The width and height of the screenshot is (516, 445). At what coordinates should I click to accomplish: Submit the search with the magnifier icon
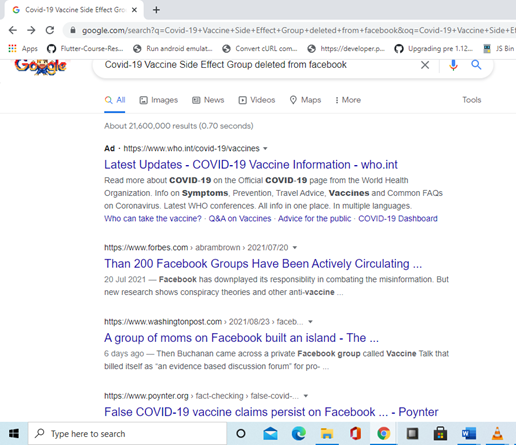[476, 65]
